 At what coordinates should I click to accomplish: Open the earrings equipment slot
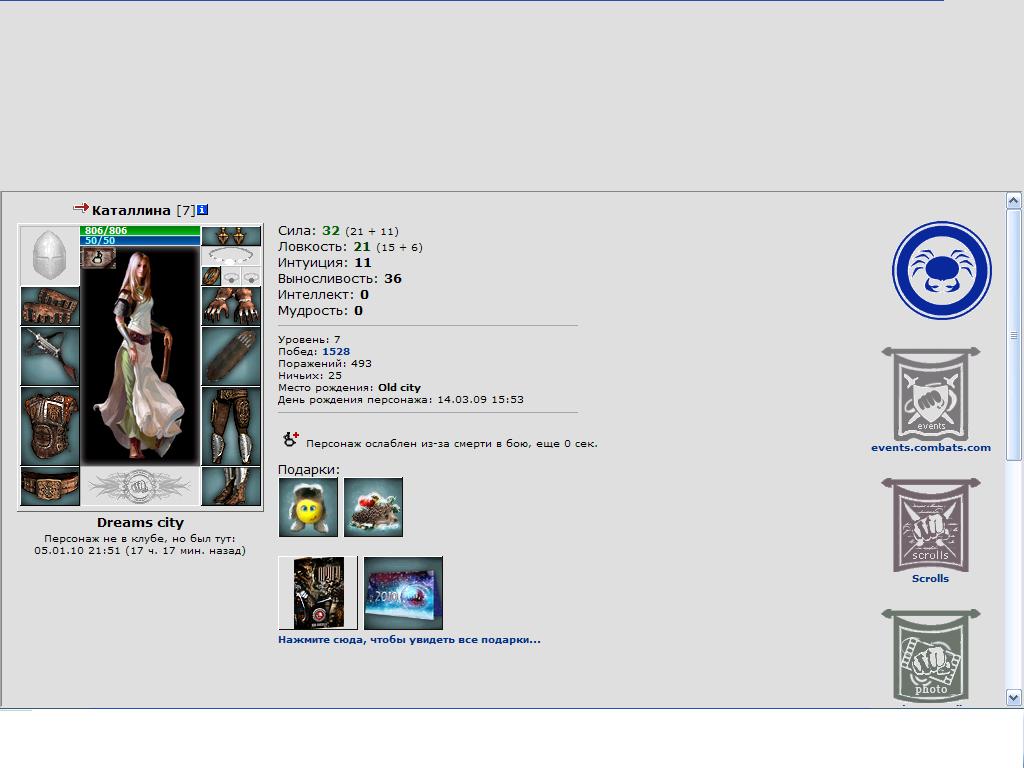(x=231, y=236)
